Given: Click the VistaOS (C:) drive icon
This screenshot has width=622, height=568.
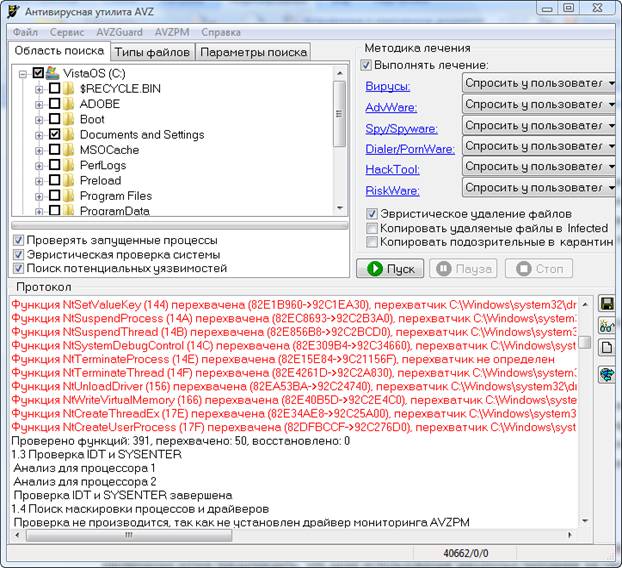Looking at the screenshot, I should (x=52, y=73).
